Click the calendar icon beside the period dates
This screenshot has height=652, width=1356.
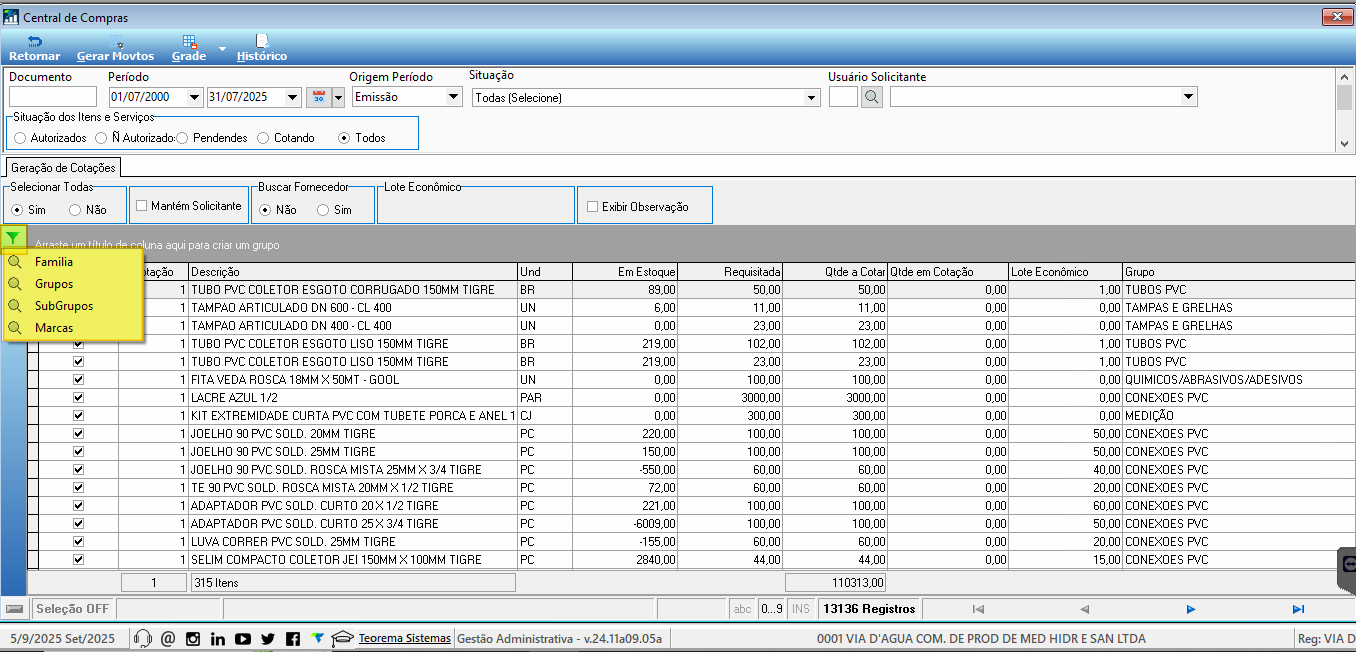tap(319, 97)
